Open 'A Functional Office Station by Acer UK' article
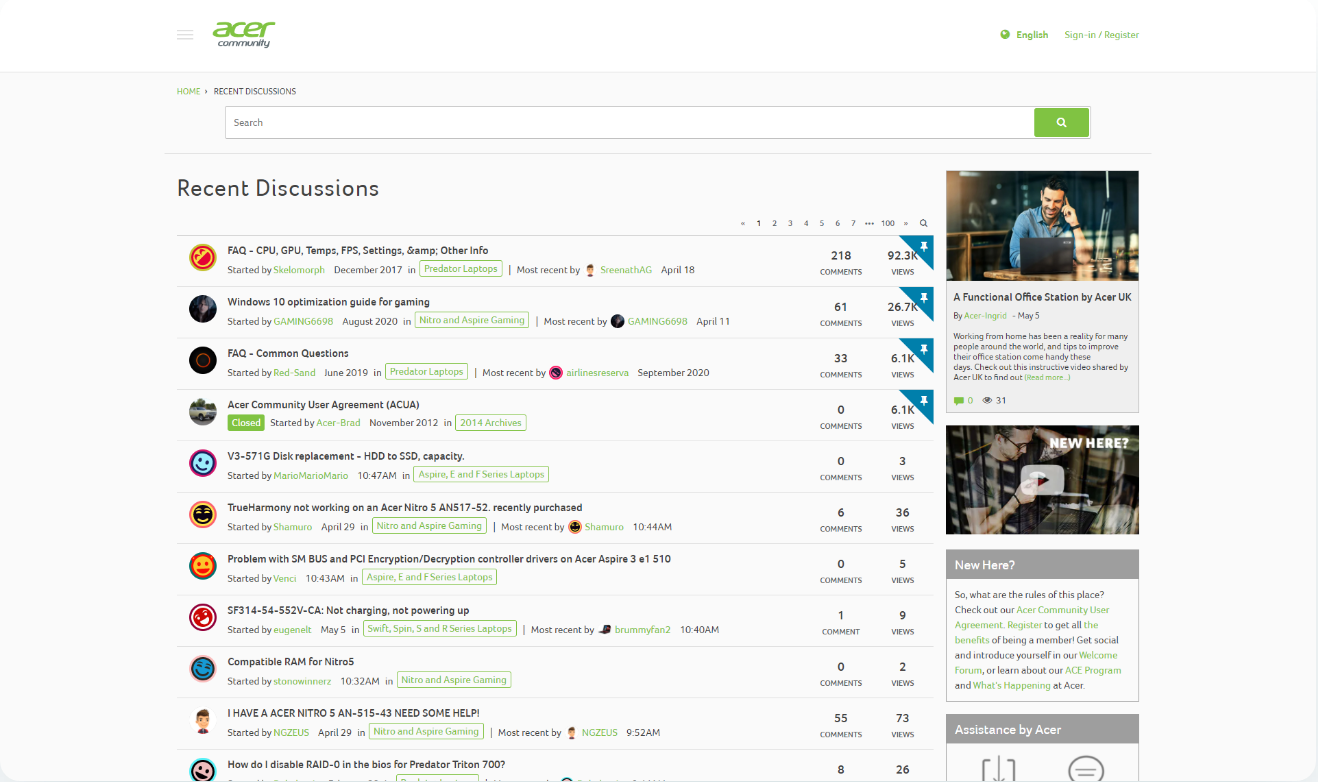Viewport: 1318px width, 782px height. (x=1042, y=297)
